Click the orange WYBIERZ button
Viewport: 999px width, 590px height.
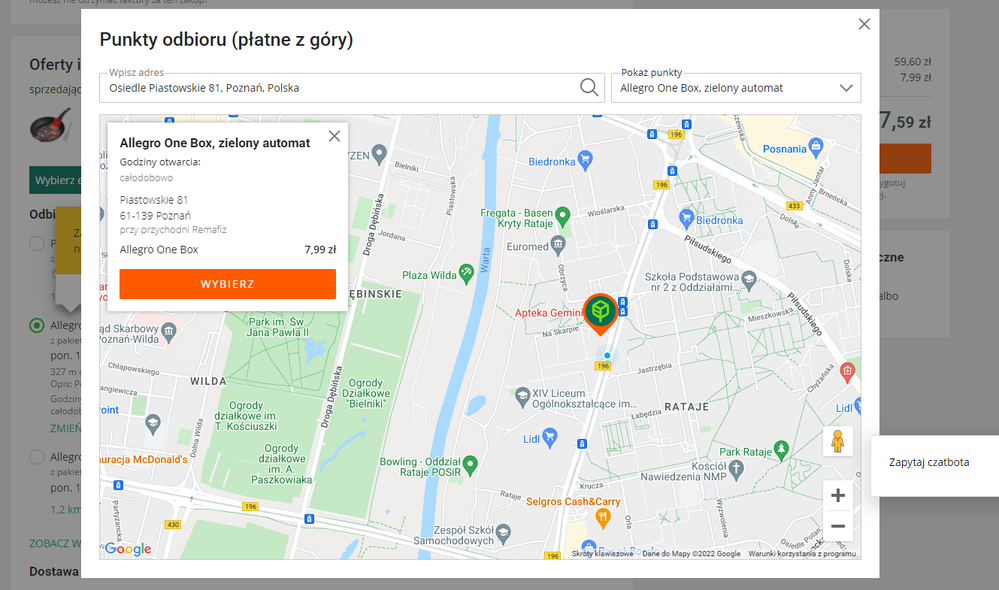pyautogui.click(x=227, y=284)
